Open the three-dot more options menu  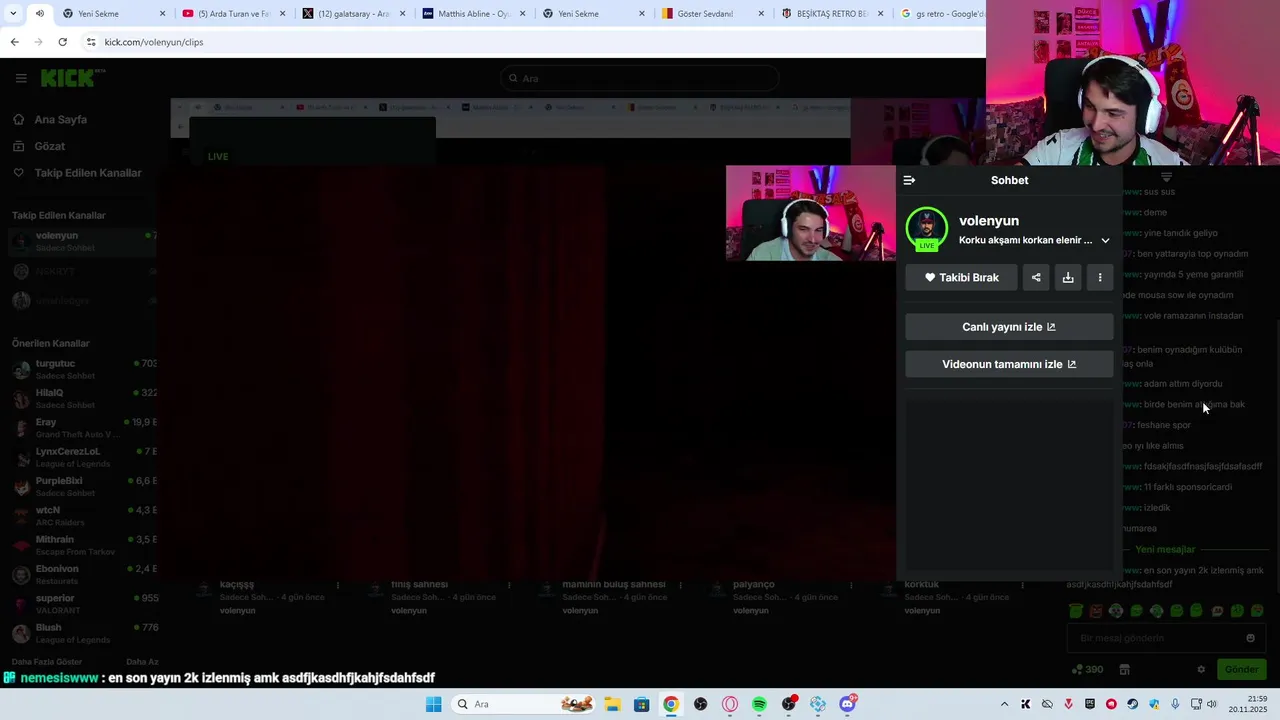(1100, 277)
